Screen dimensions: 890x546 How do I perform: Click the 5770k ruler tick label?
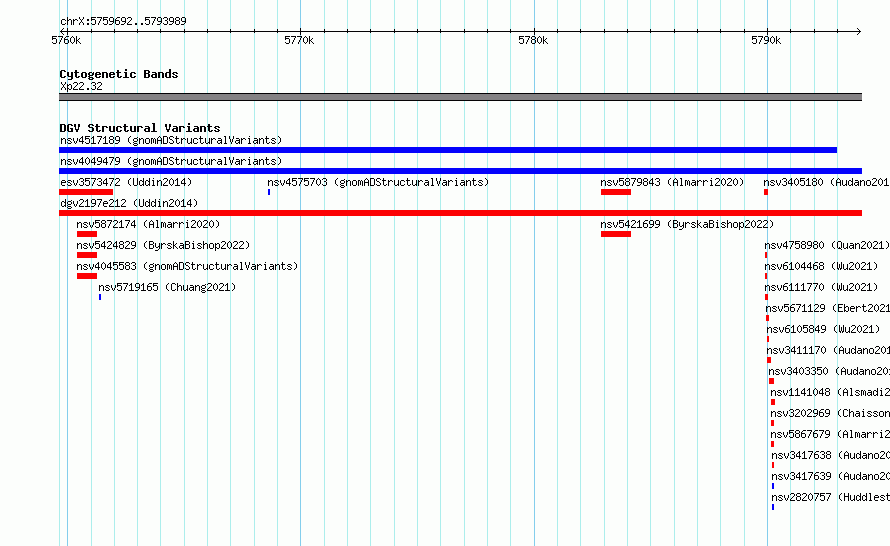(x=299, y=40)
